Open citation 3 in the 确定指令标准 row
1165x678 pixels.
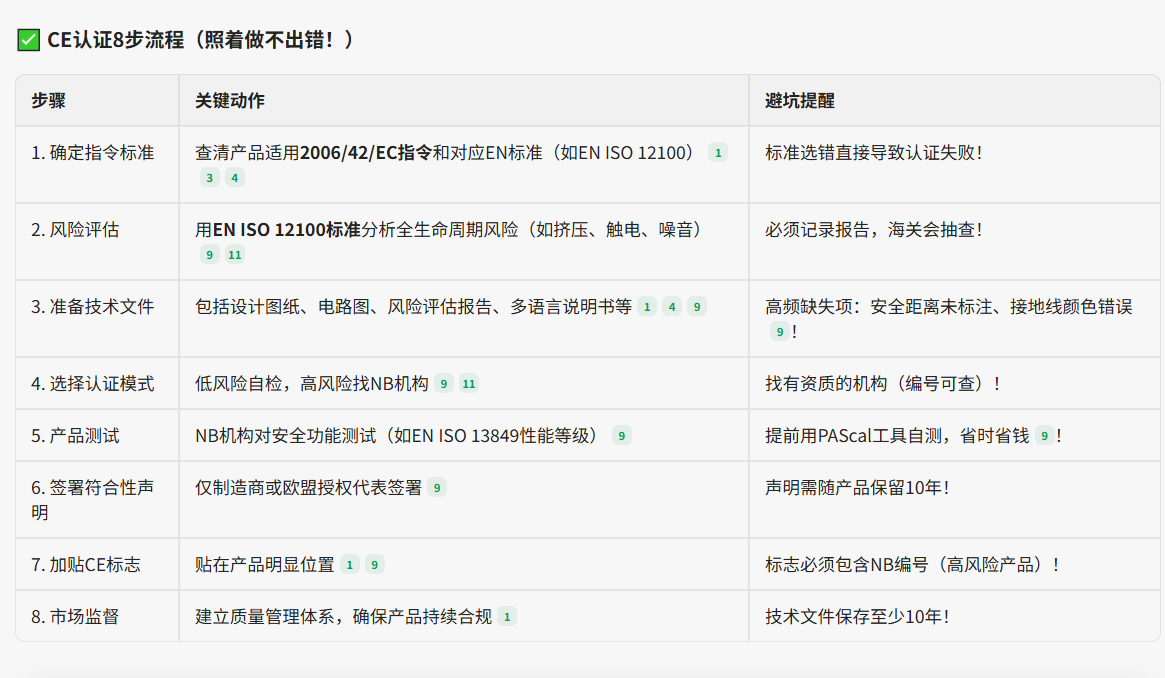pyautogui.click(x=209, y=178)
